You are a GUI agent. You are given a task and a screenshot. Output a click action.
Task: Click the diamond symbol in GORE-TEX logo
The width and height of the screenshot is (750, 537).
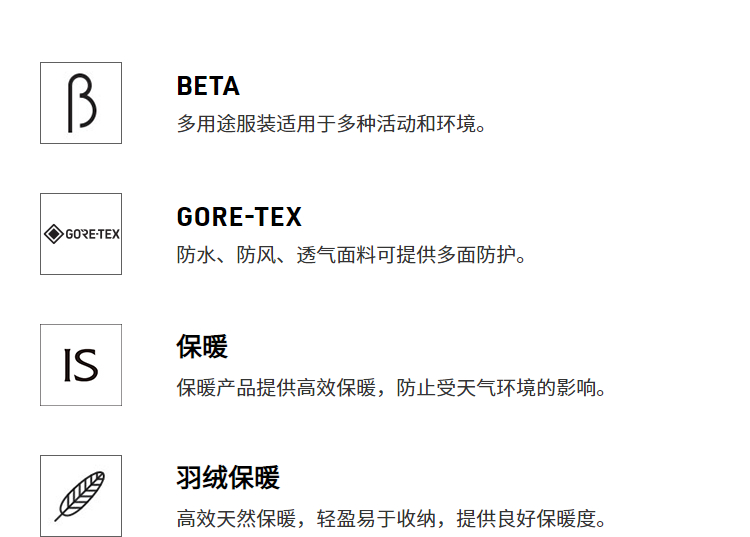coord(53,234)
